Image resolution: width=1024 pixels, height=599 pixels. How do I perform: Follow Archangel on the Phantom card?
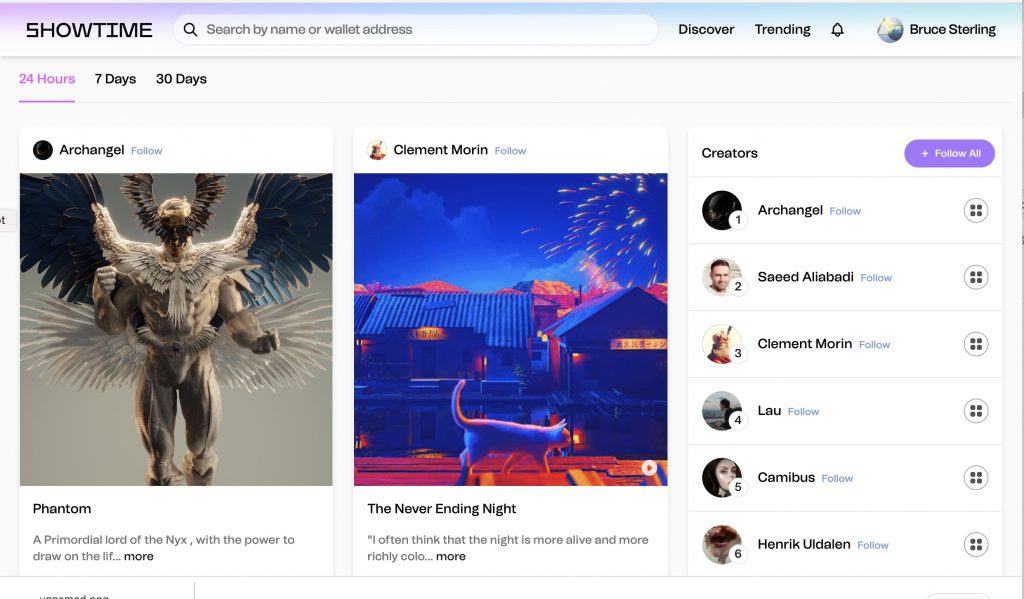(146, 151)
